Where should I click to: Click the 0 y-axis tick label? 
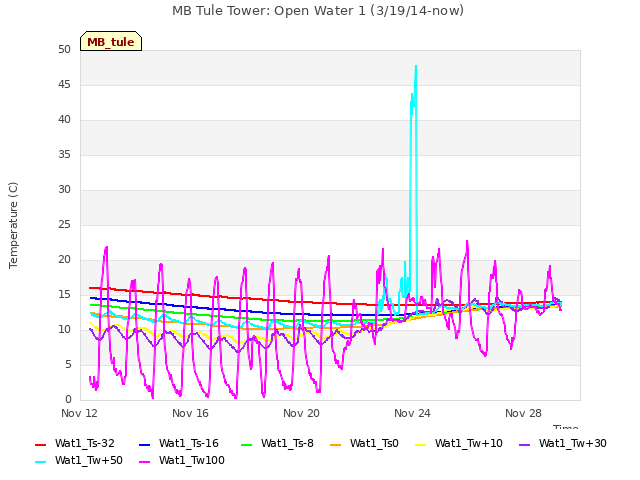[x=68, y=400]
